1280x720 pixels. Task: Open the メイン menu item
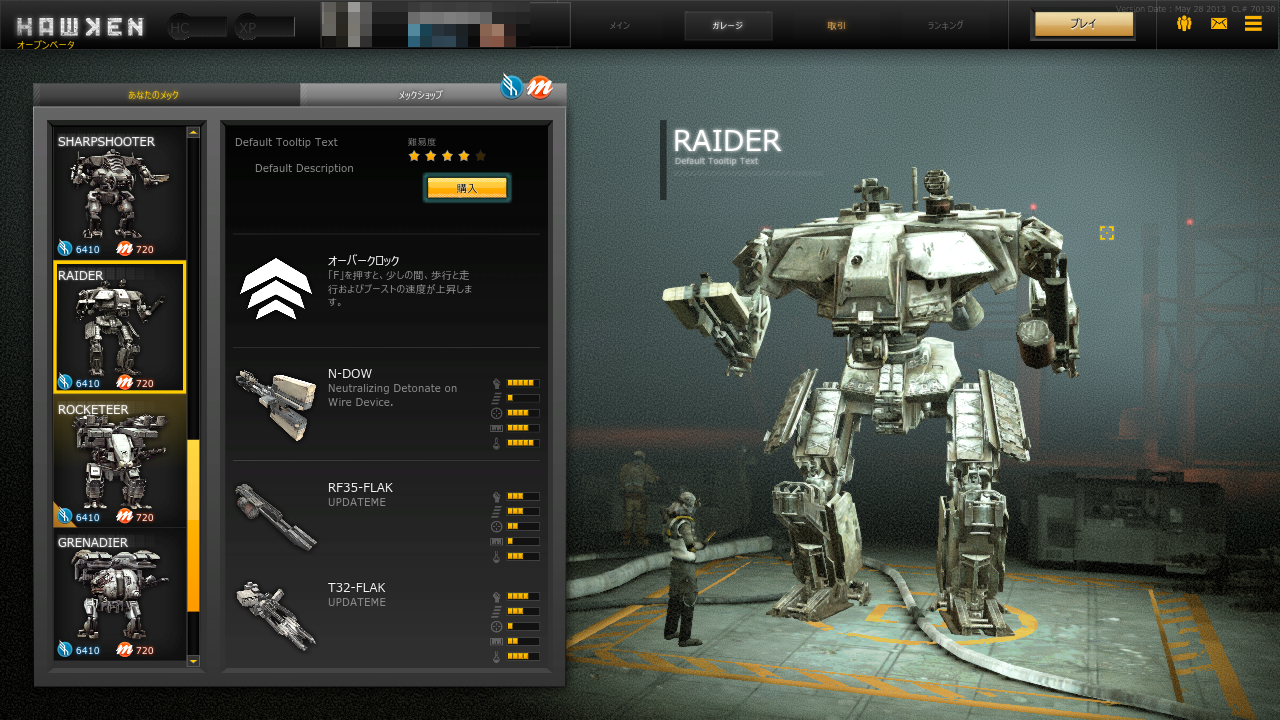pos(620,26)
